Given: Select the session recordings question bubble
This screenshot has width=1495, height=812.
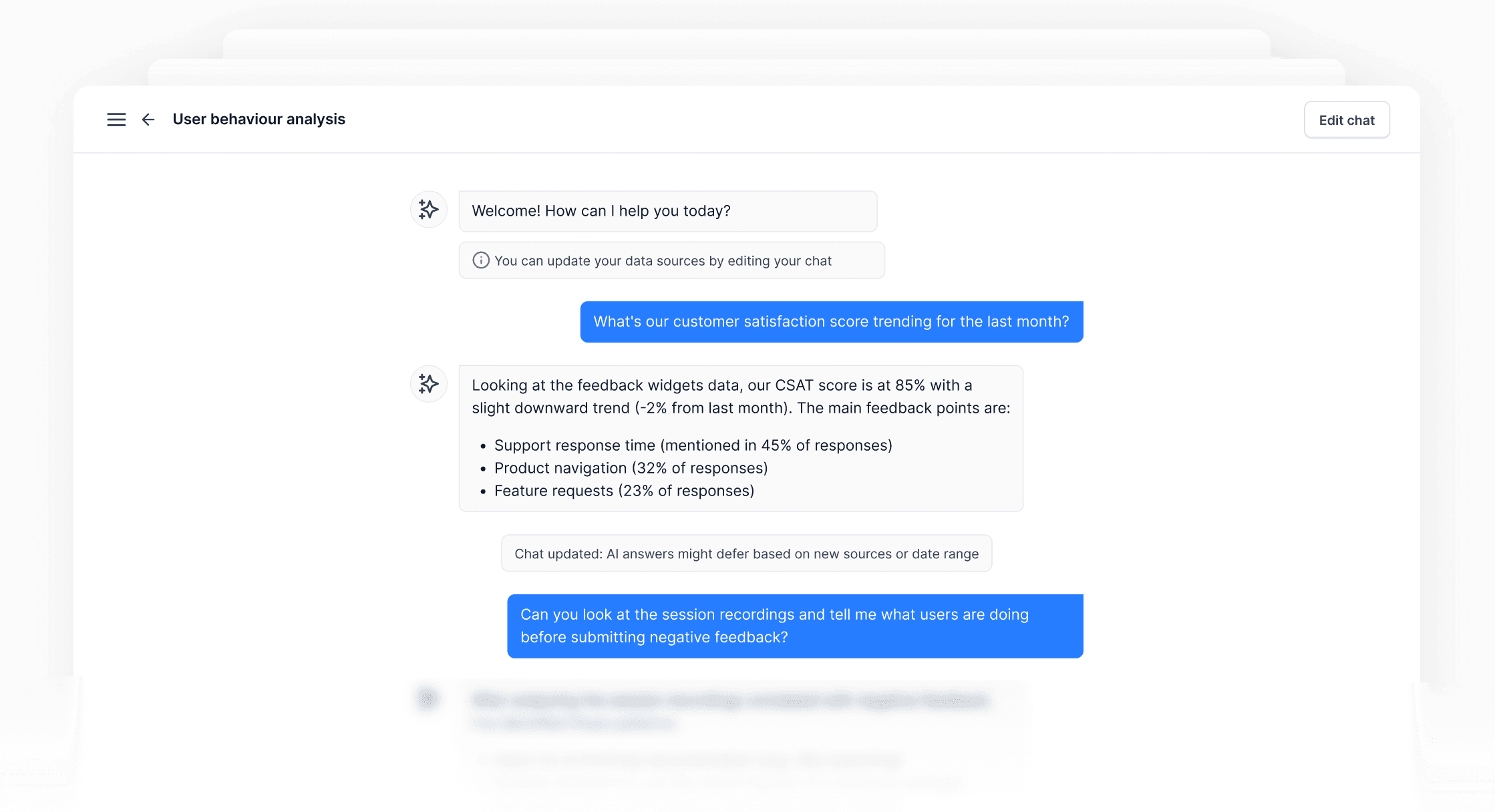Looking at the screenshot, I should tap(795, 626).
